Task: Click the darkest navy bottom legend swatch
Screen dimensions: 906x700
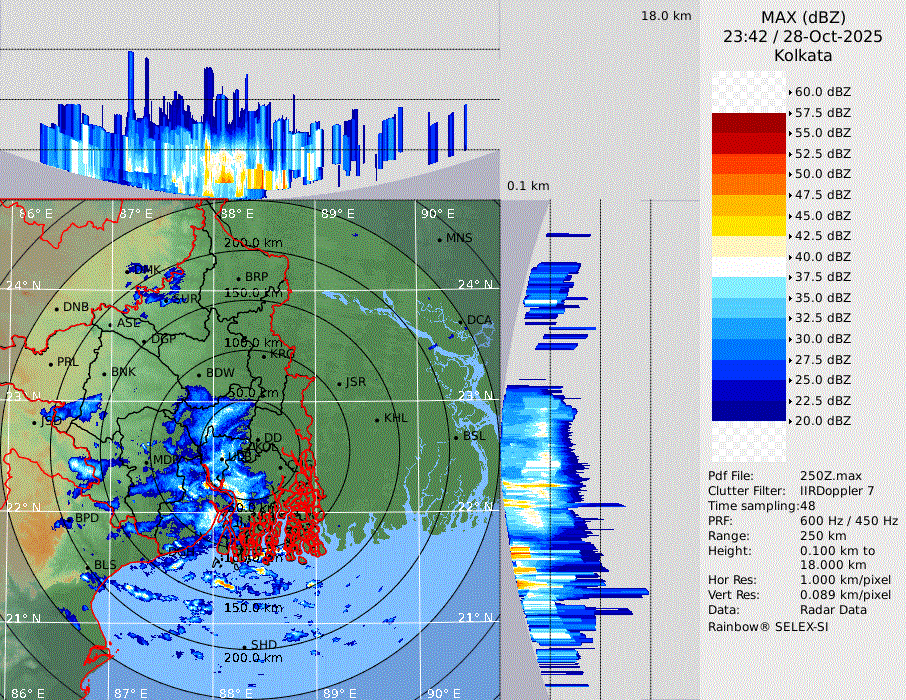Action: pos(749,410)
